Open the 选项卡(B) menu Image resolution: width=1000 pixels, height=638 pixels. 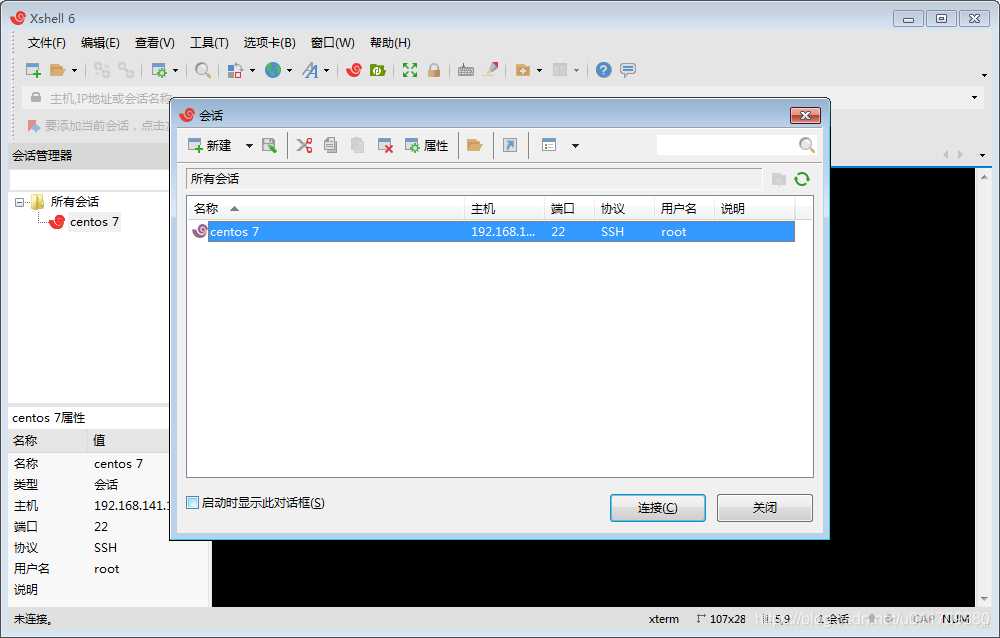point(270,43)
